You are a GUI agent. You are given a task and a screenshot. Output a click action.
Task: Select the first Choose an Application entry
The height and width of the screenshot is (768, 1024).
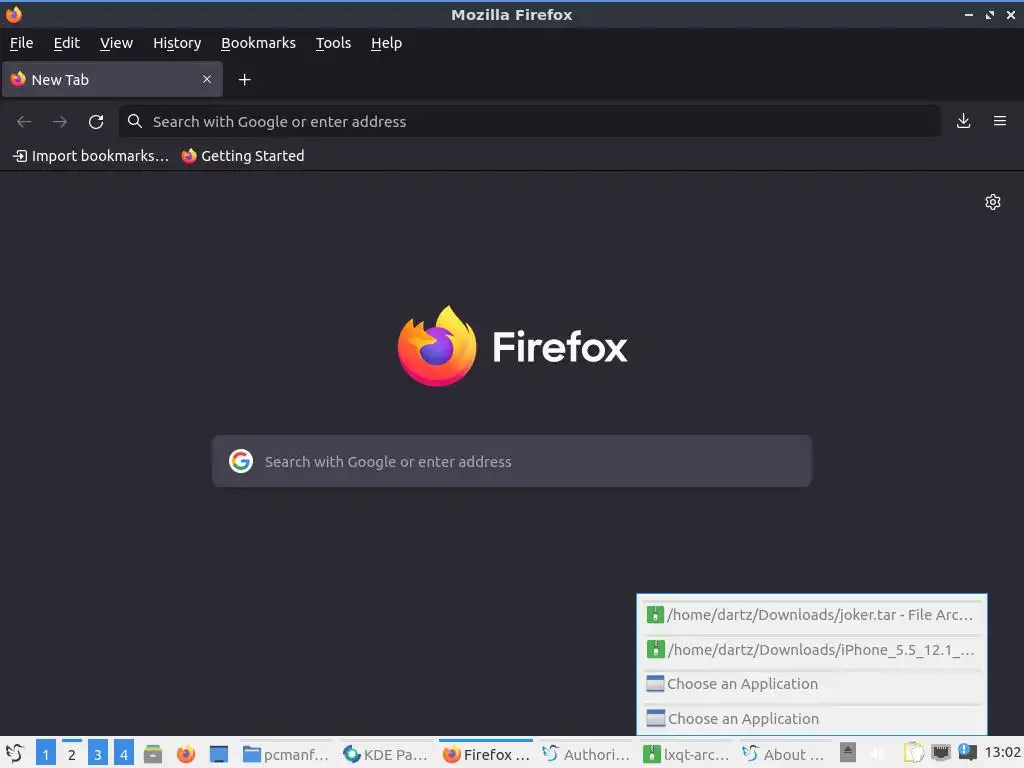pyautogui.click(x=812, y=684)
